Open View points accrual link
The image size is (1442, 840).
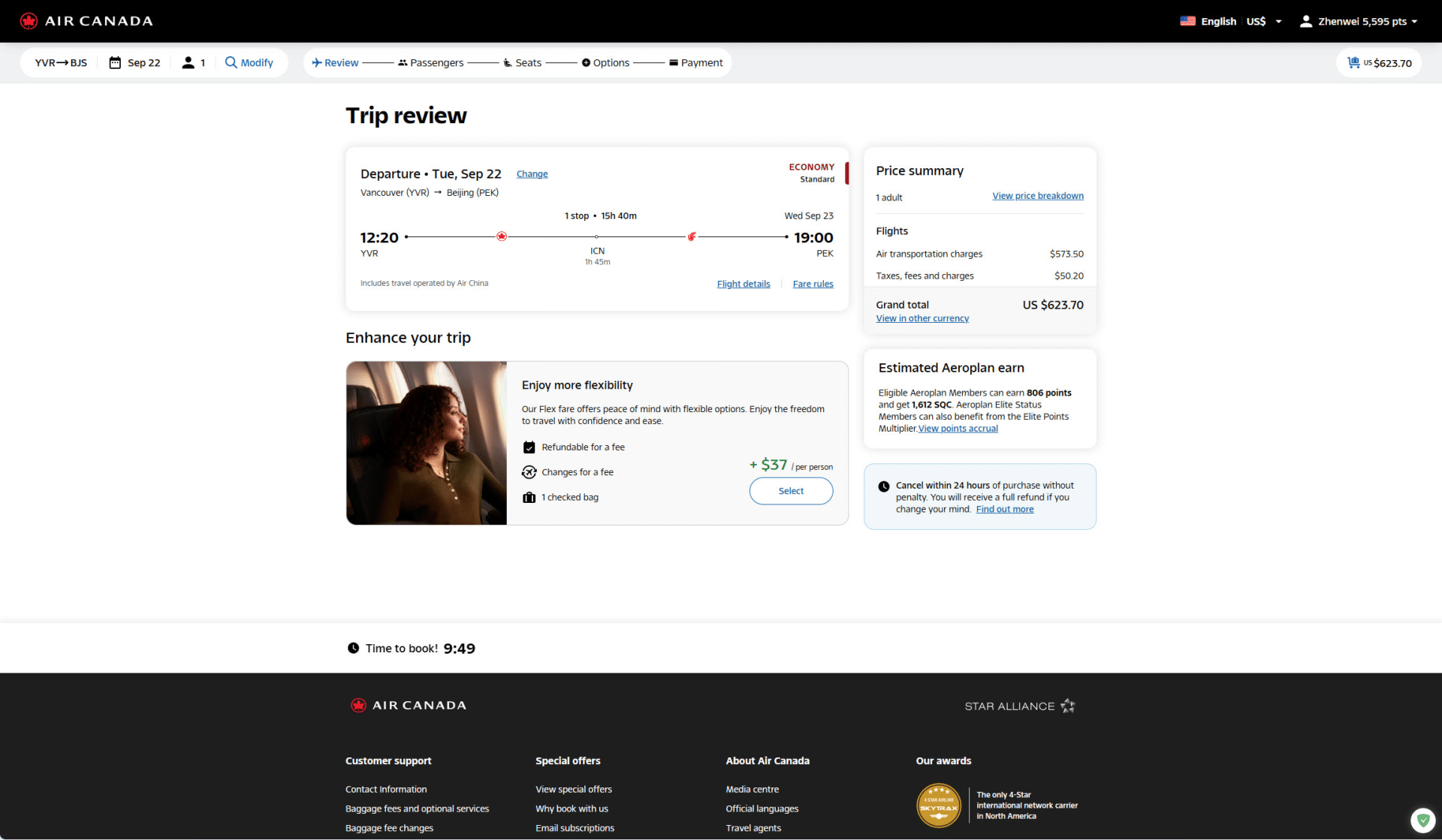(958, 429)
